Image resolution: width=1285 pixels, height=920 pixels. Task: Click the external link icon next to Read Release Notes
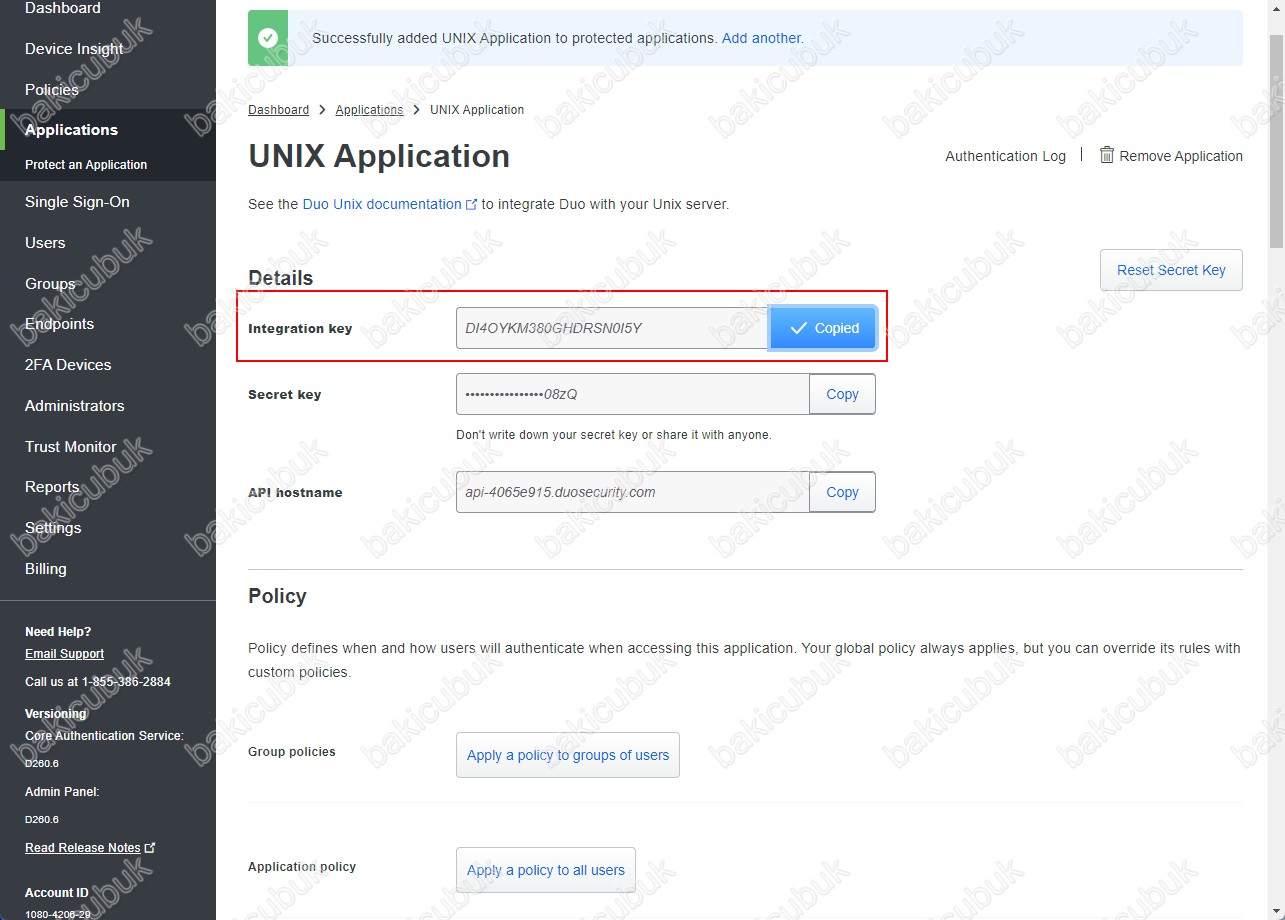click(x=150, y=847)
